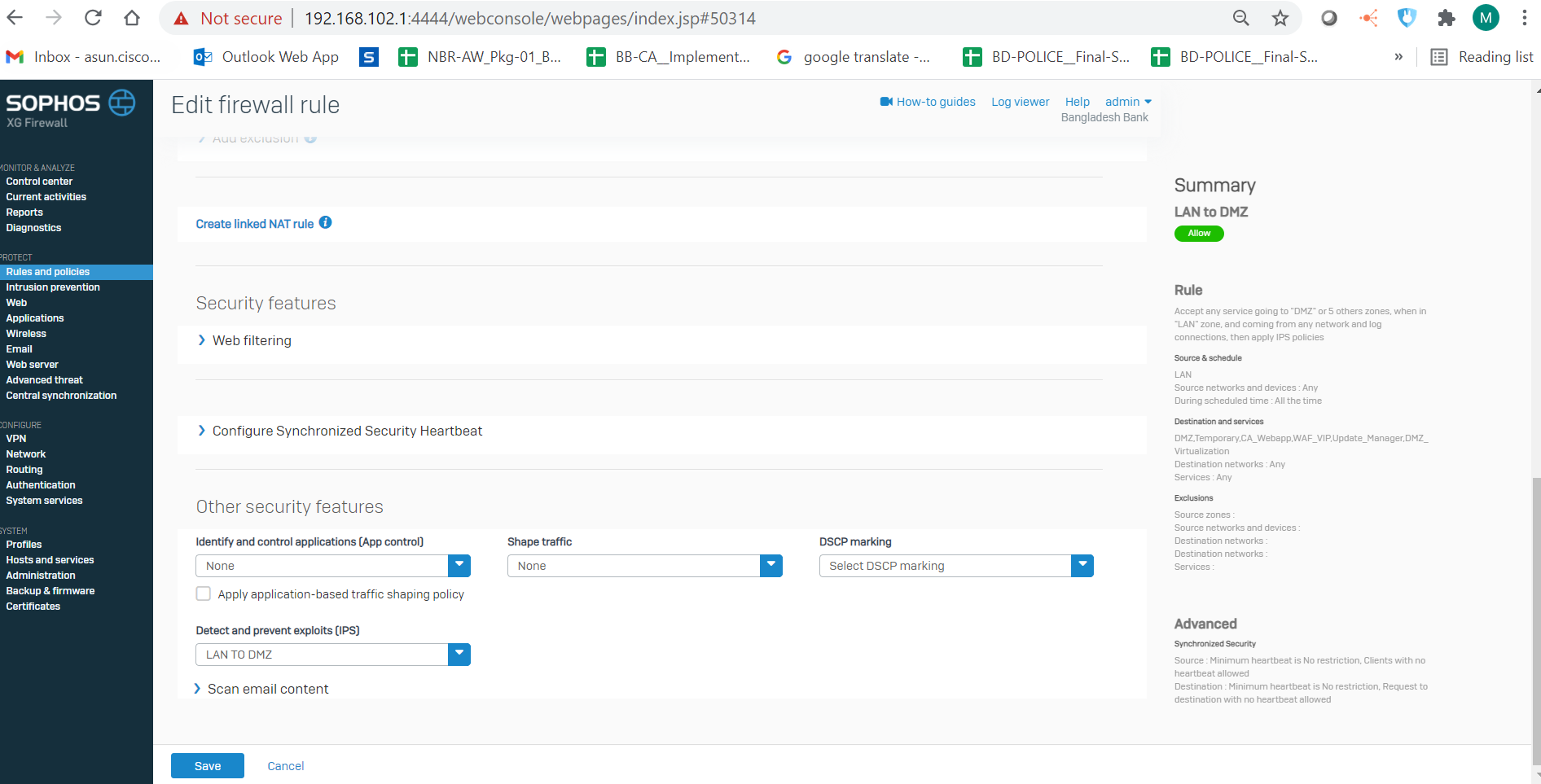The height and width of the screenshot is (784, 1541).
Task: Open How-to guides link
Action: (936, 102)
